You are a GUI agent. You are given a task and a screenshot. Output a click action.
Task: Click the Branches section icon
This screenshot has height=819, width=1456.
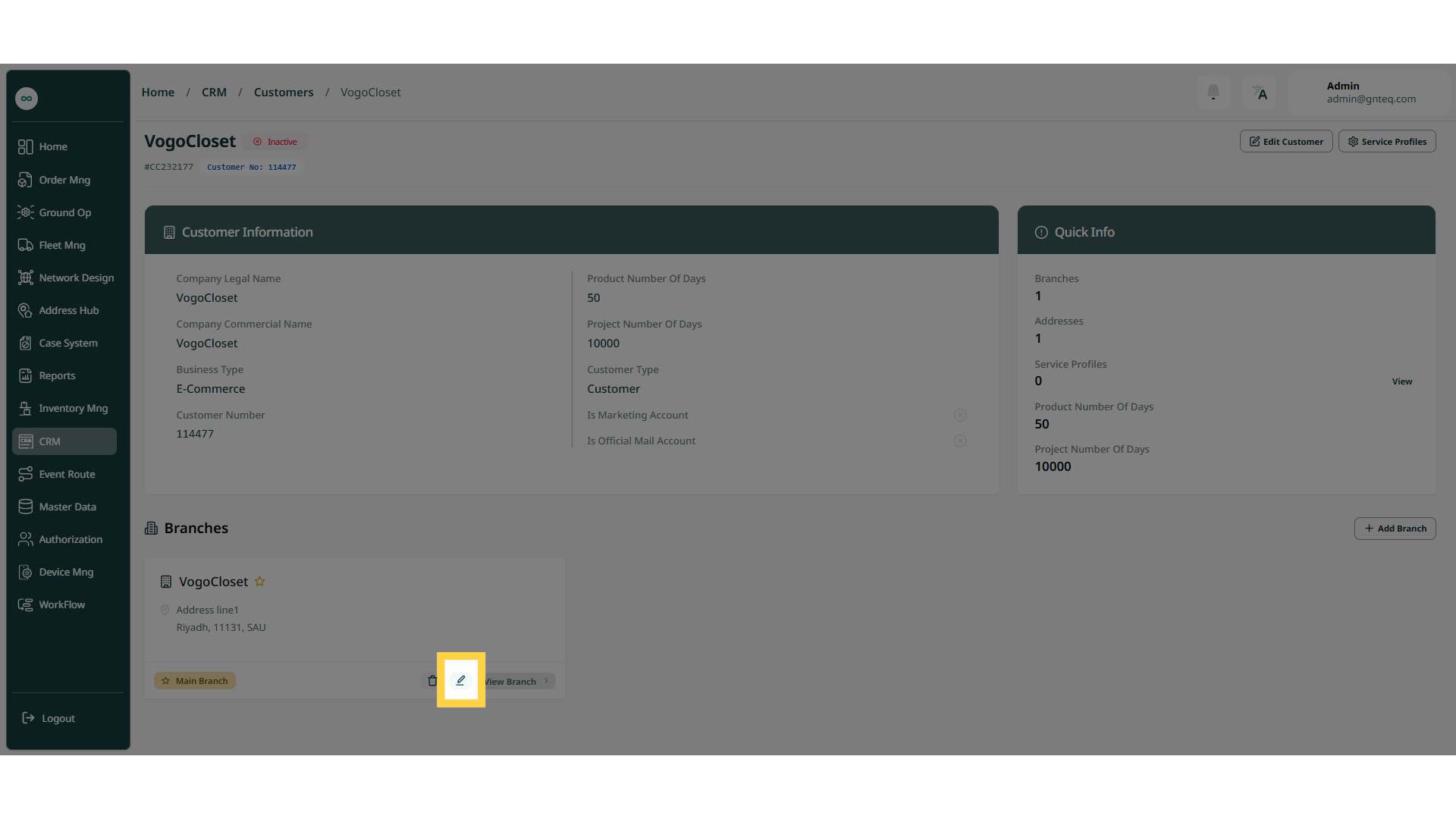[151, 529]
